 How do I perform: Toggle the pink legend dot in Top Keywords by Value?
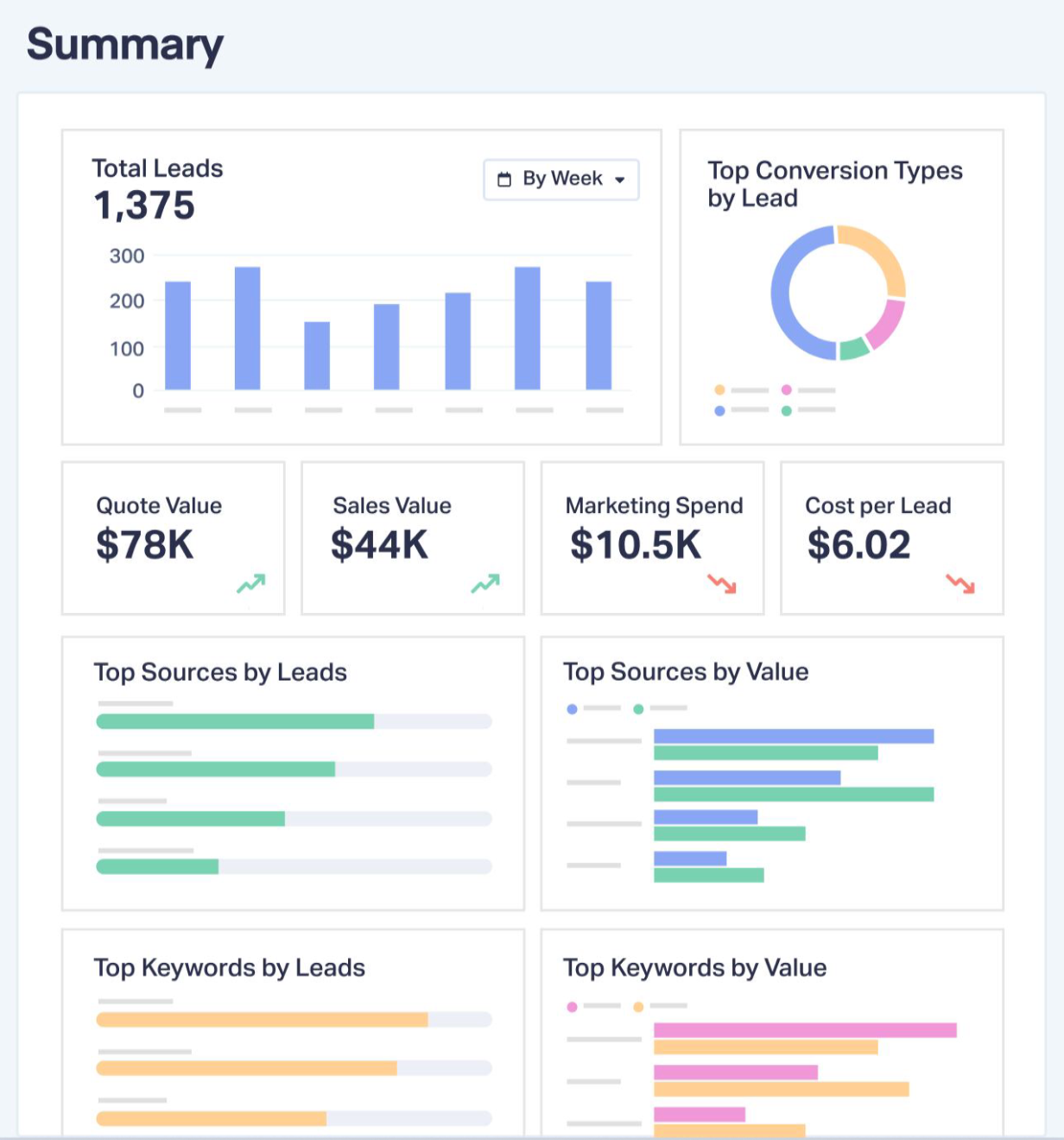pos(572,1007)
